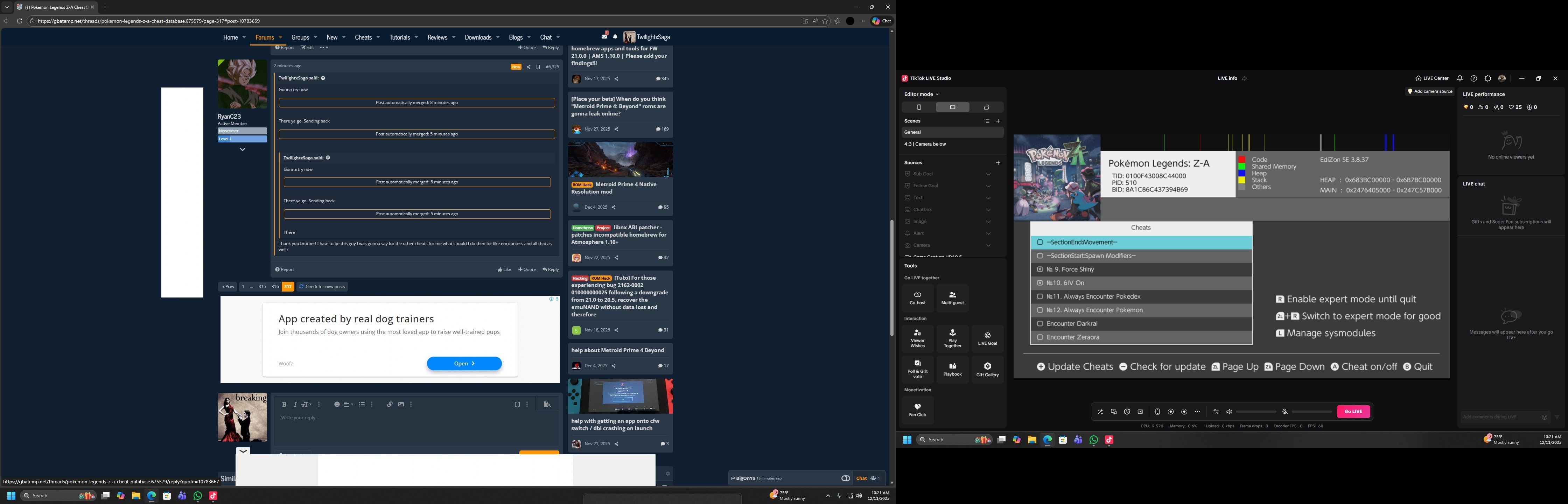1568x504 pixels.
Task: Expand the Home menu dropdown arrow
Action: (x=244, y=37)
